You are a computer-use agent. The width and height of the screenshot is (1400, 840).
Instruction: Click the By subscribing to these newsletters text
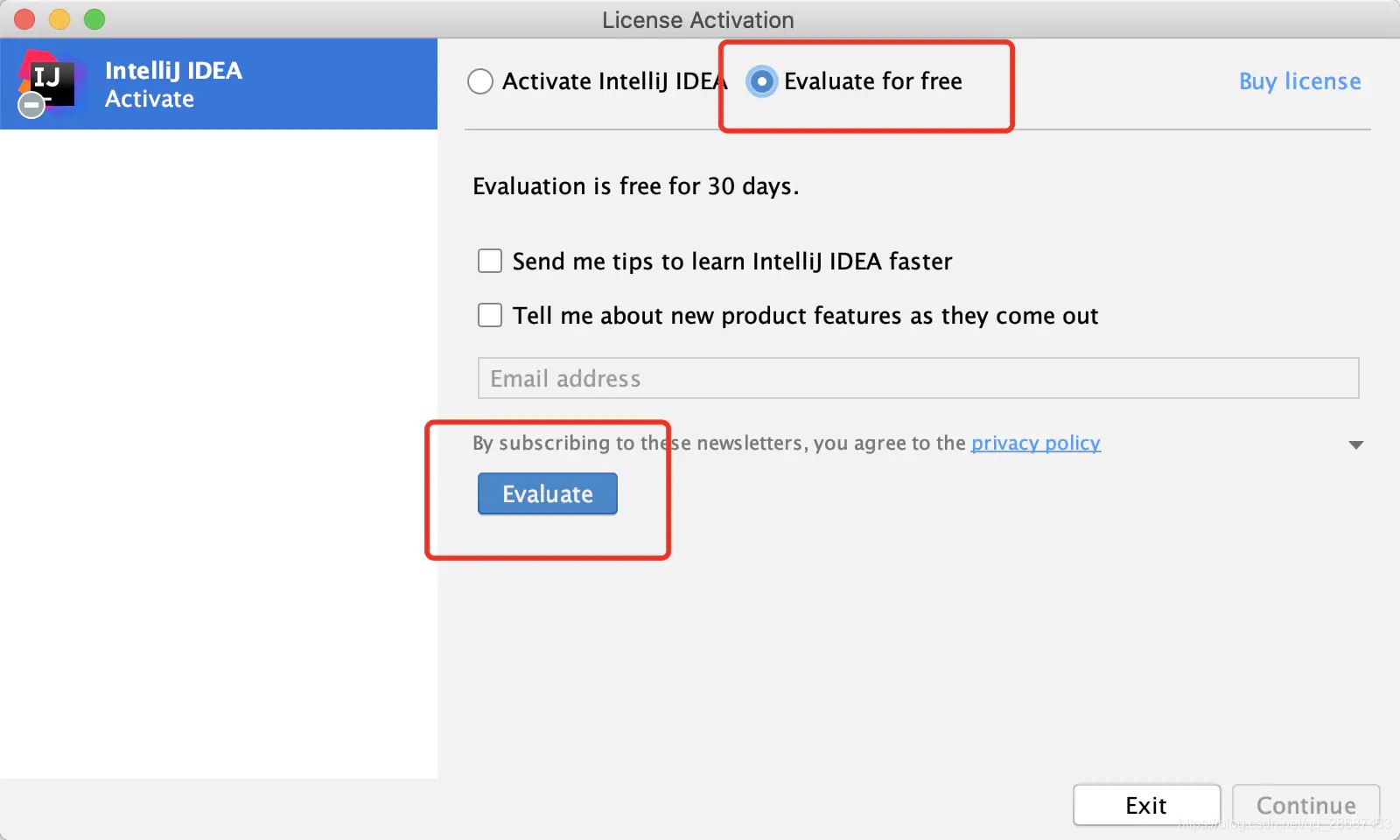click(719, 443)
